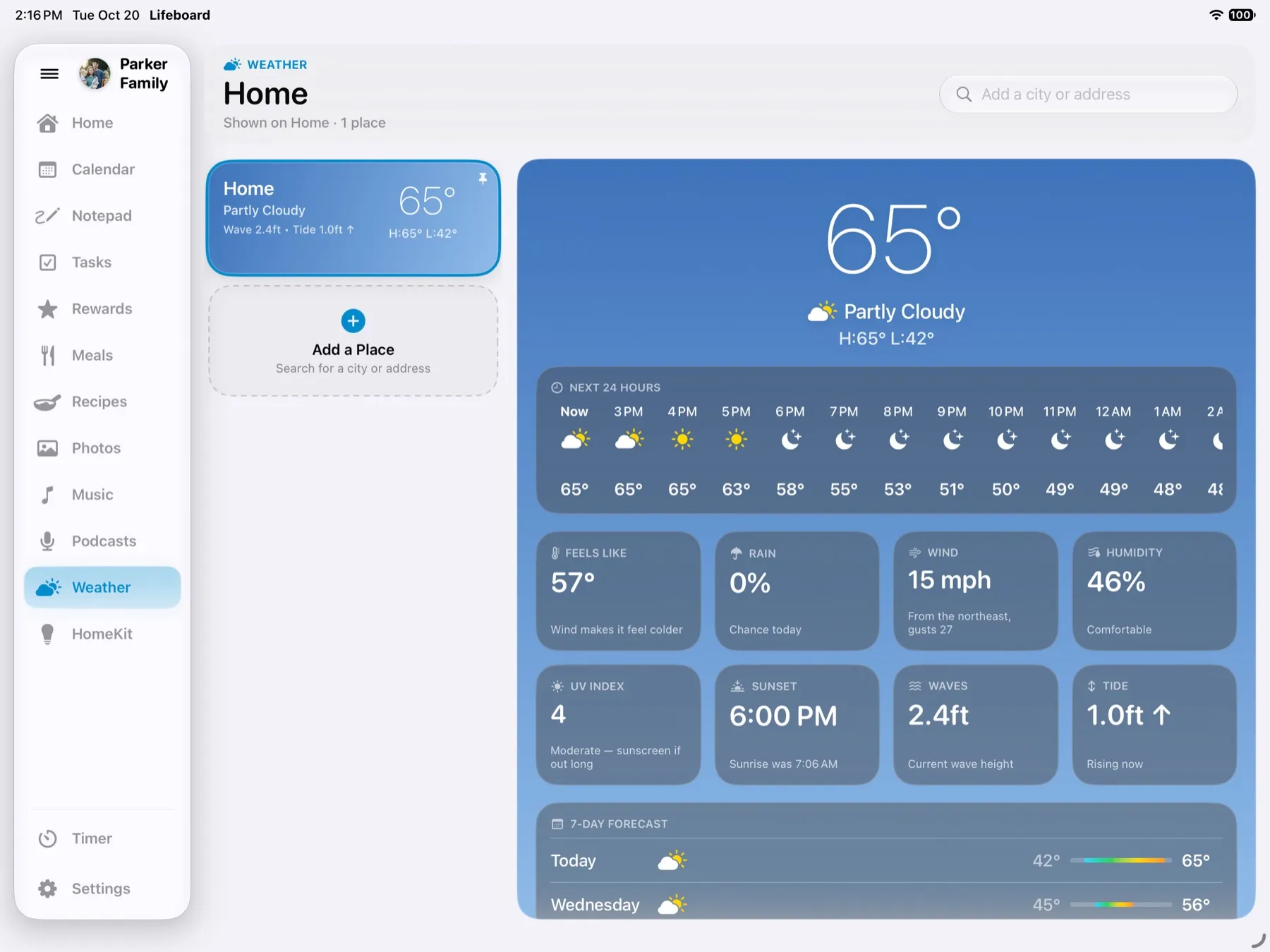Click the Weather cloud icon in sidebar
Viewport: 1270px width, 952px height.
click(x=48, y=587)
